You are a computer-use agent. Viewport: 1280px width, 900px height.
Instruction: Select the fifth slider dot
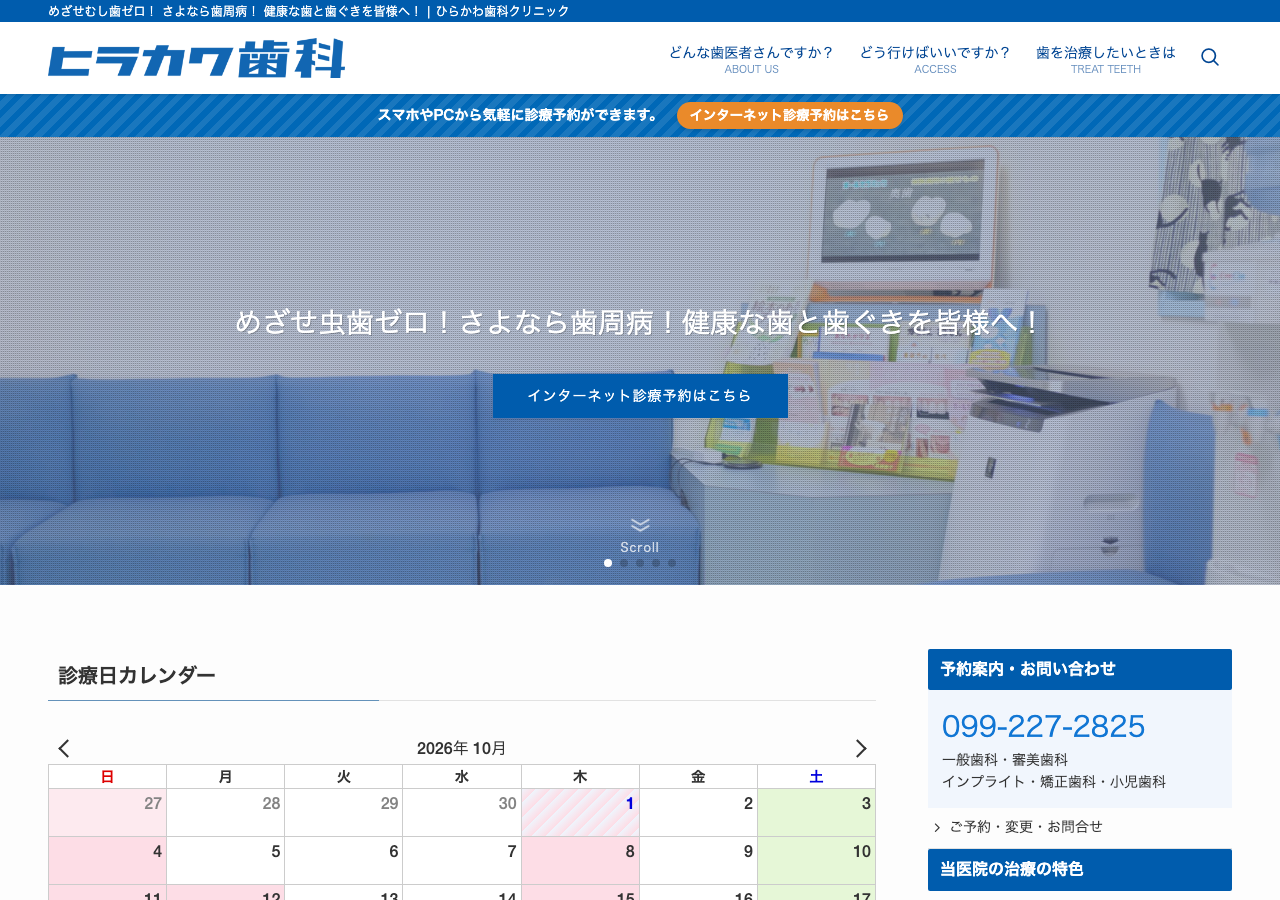click(x=672, y=563)
